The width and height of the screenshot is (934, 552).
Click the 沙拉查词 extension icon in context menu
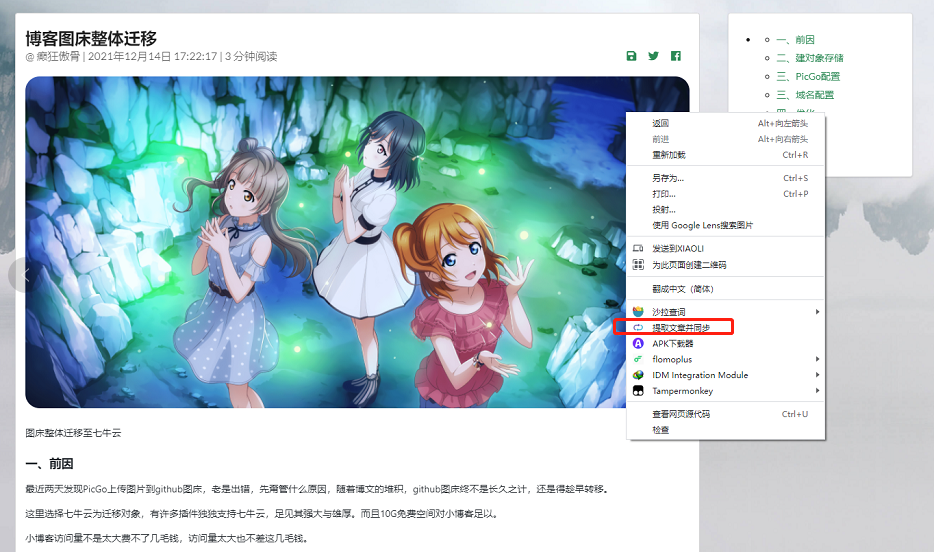pos(638,312)
